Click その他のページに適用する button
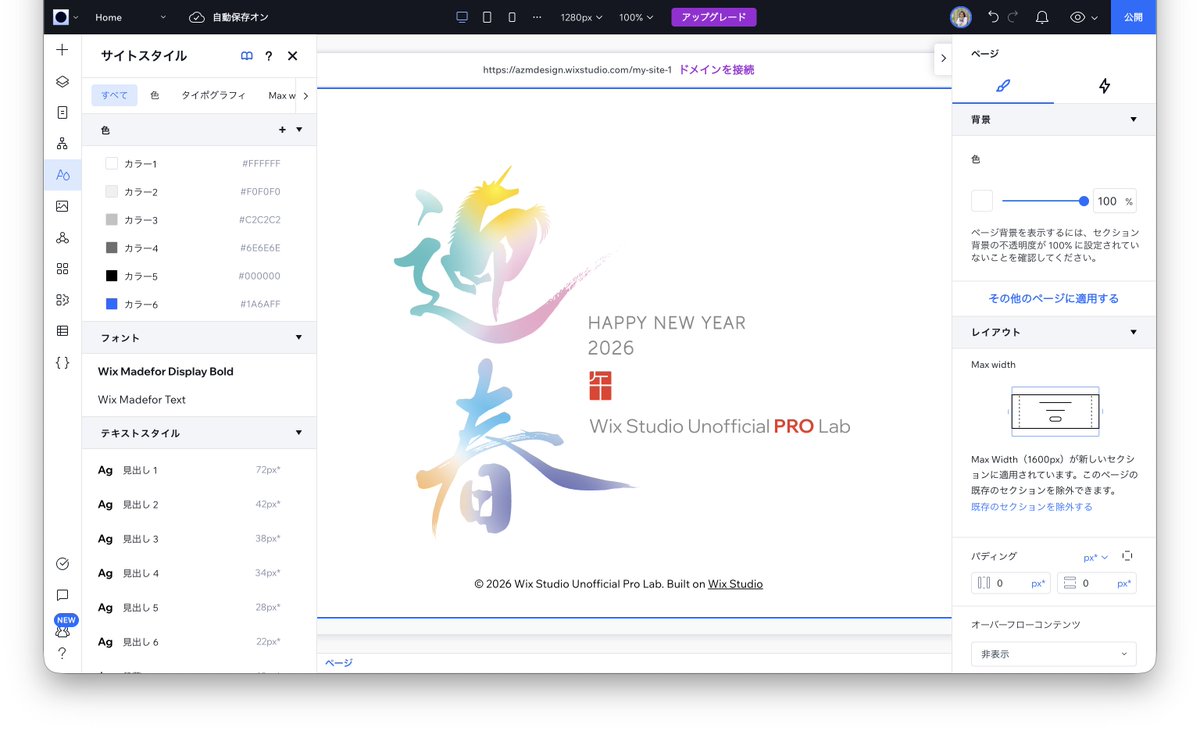 [1054, 298]
